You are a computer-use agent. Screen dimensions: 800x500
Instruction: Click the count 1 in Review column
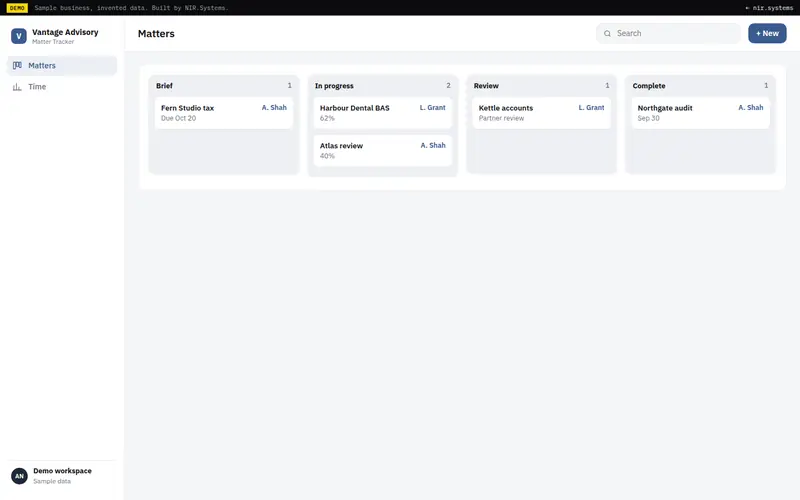pyautogui.click(x=607, y=86)
